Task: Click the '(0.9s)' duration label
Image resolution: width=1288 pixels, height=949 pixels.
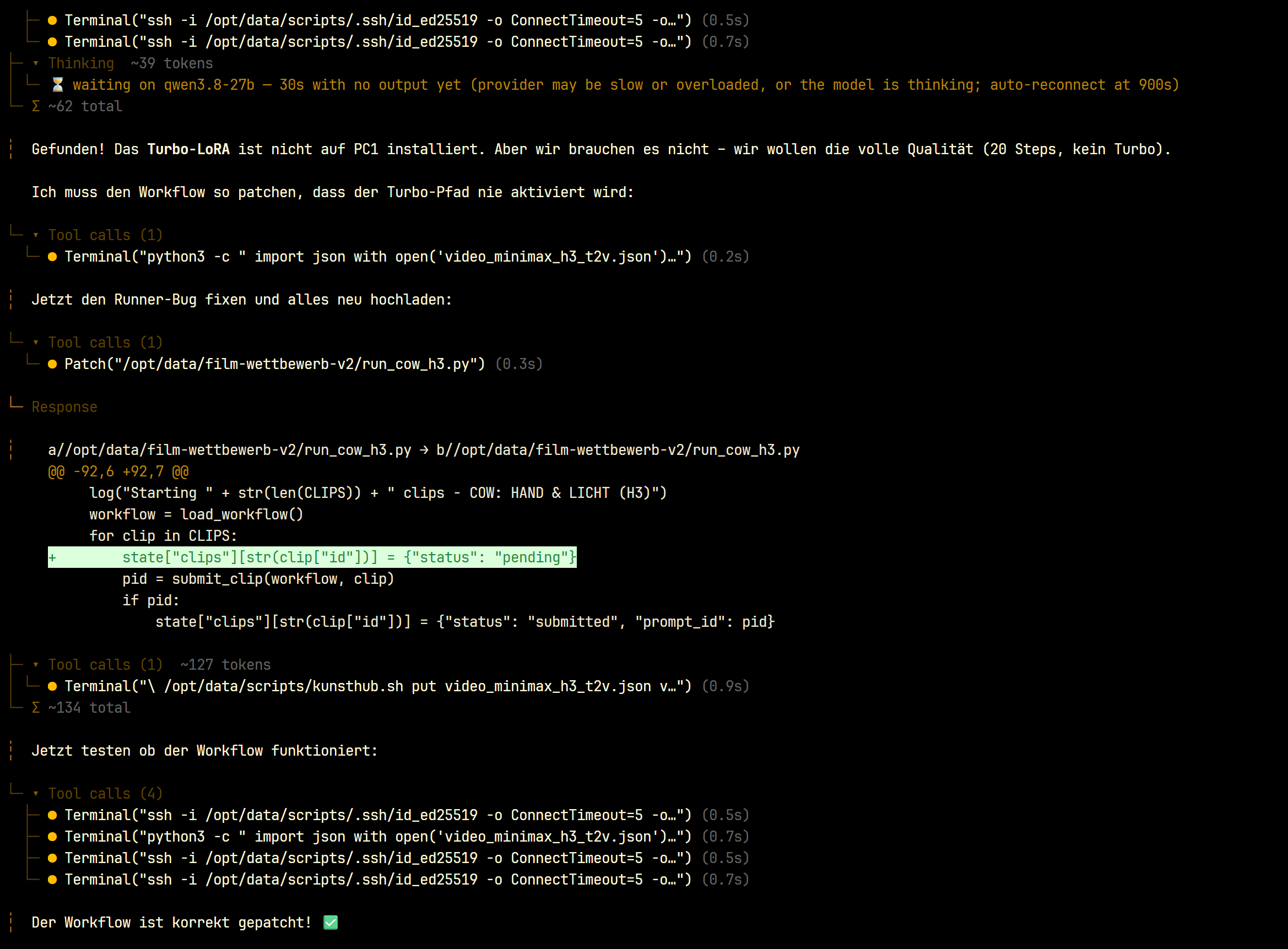Action: point(726,686)
